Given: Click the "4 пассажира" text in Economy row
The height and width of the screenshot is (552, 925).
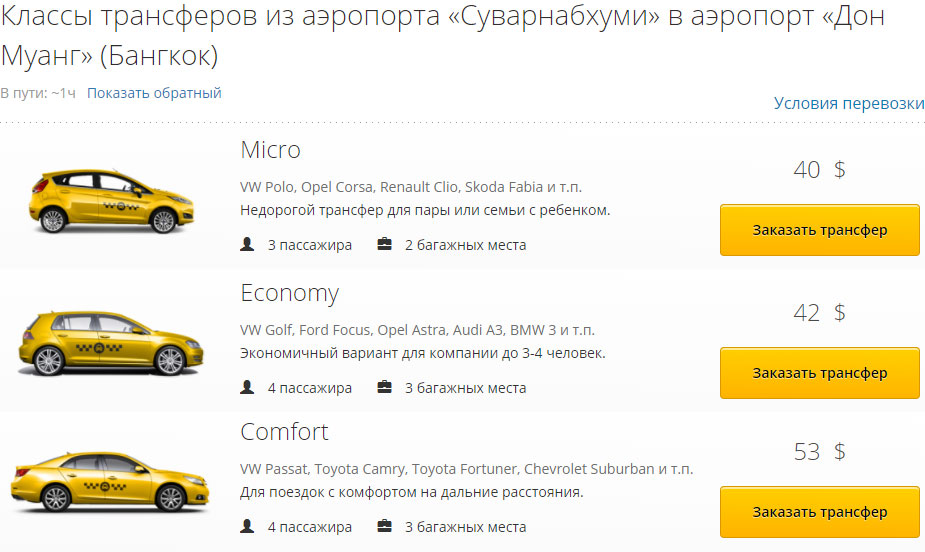Looking at the screenshot, I should 309,388.
